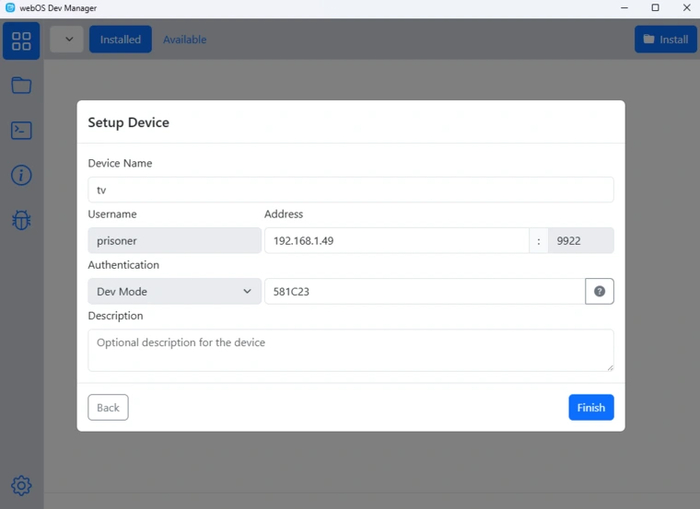This screenshot has height=509, width=700.
Task: Click the Back button
Action: (x=108, y=407)
